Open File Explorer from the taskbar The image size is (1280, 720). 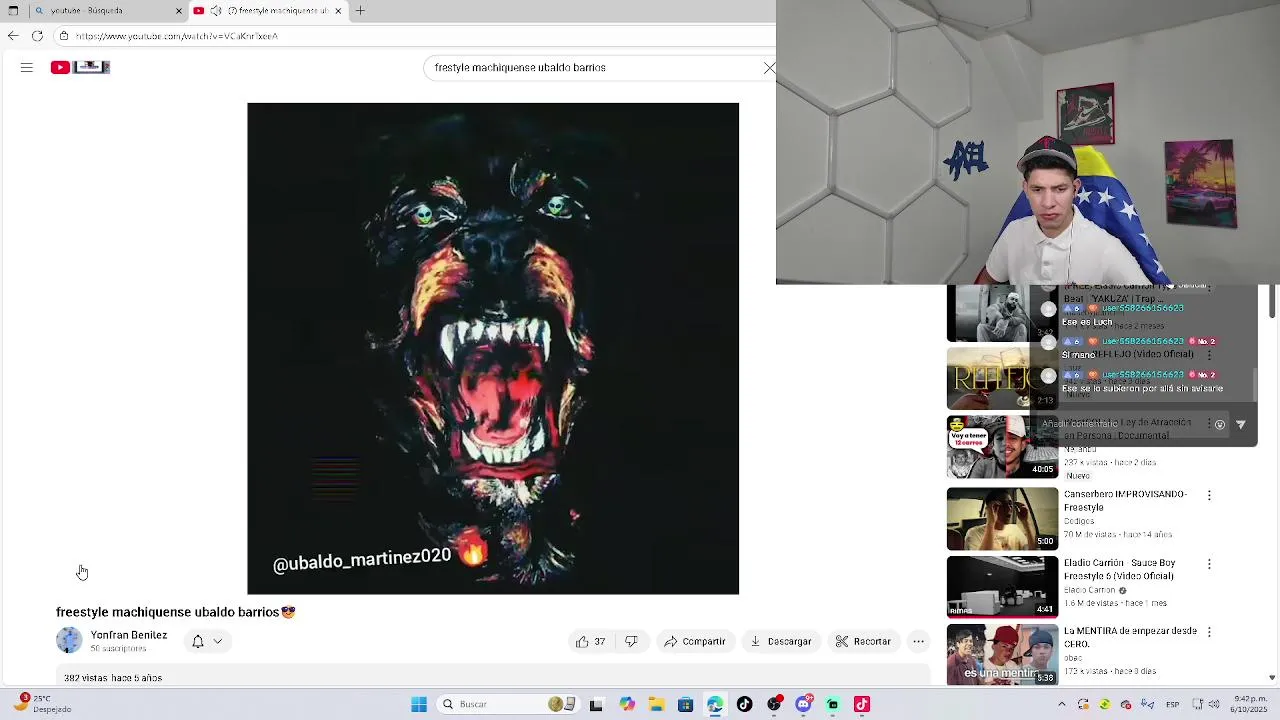(656, 704)
